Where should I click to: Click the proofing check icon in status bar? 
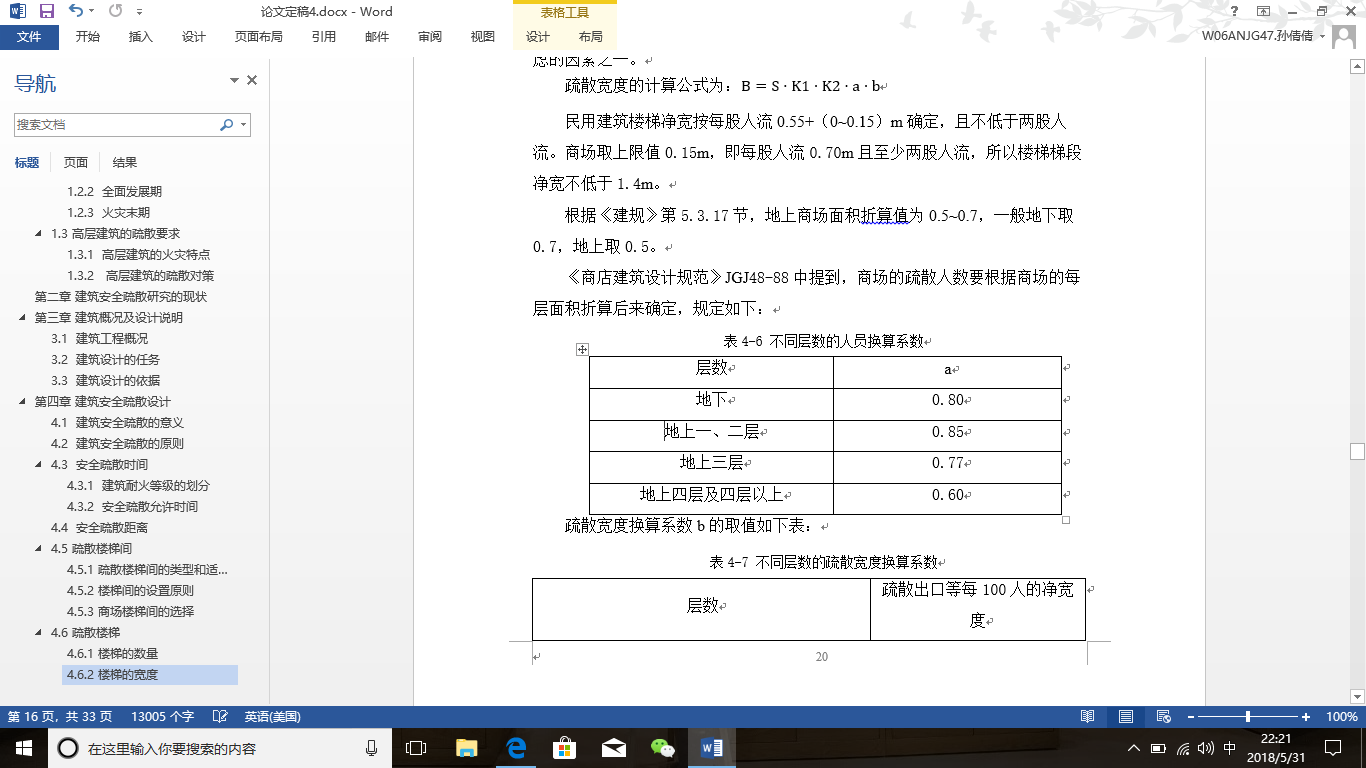tap(220, 717)
